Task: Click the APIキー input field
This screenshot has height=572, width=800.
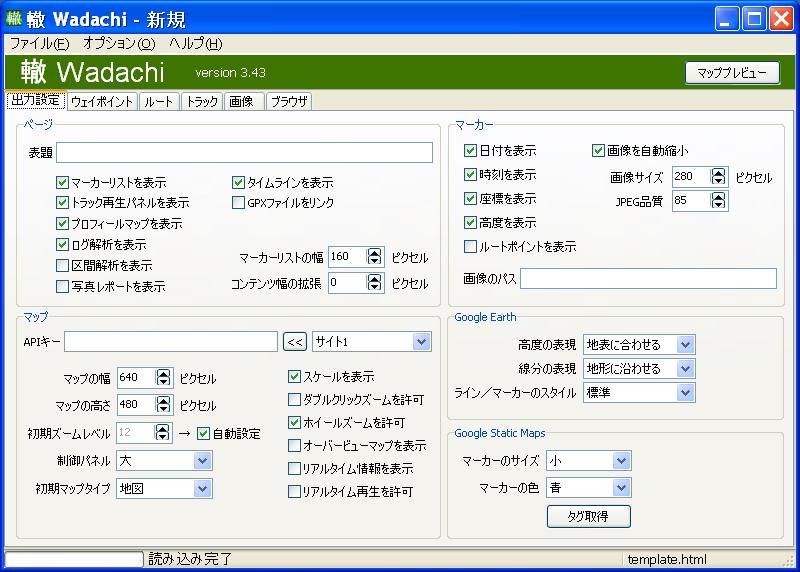Action: click(x=171, y=342)
